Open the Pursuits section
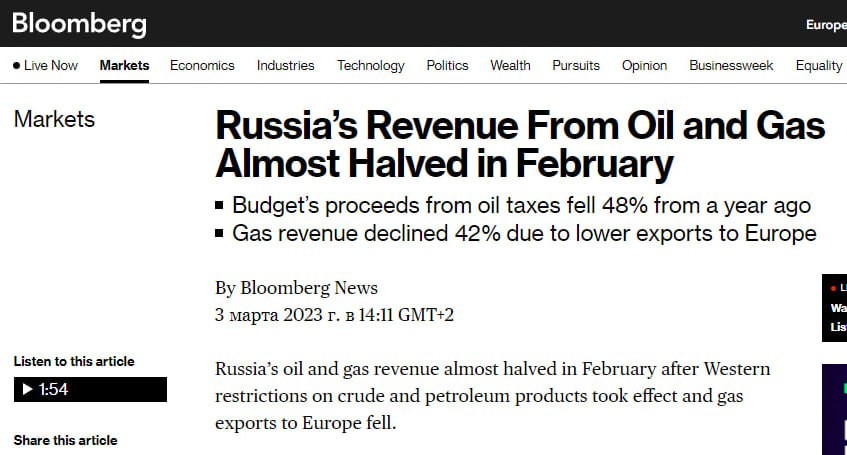The image size is (847, 455). point(576,66)
